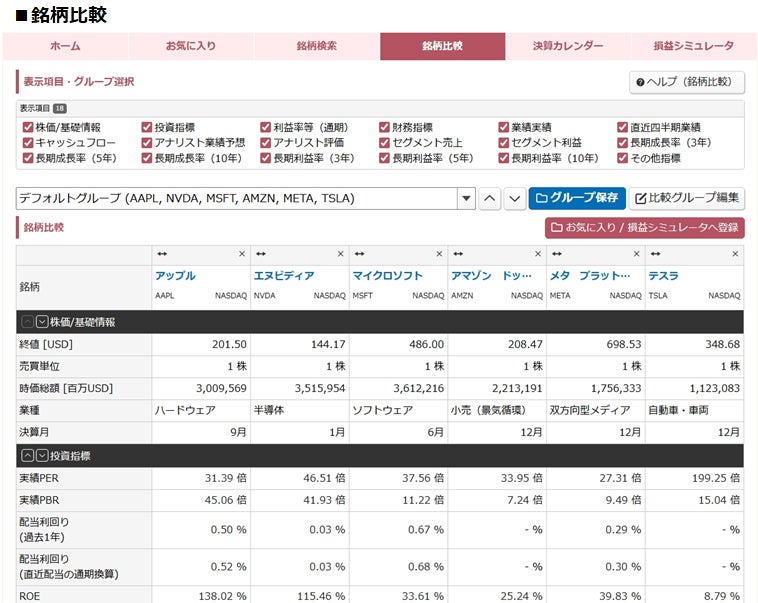758x603 pixels.
Task: Click マイクロソフト market cap 3,612,216
Action: click(x=418, y=388)
